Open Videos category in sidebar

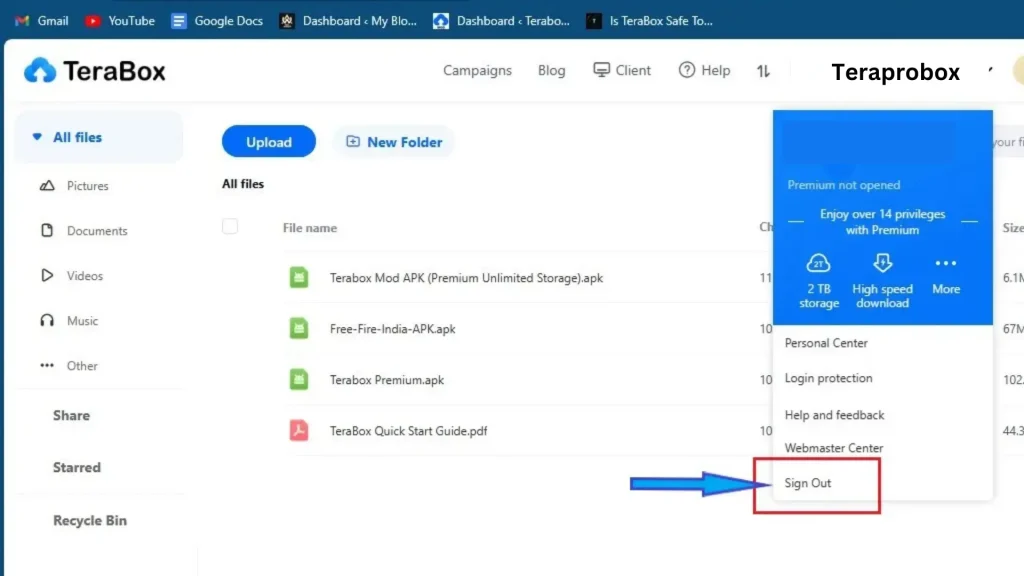(84, 276)
